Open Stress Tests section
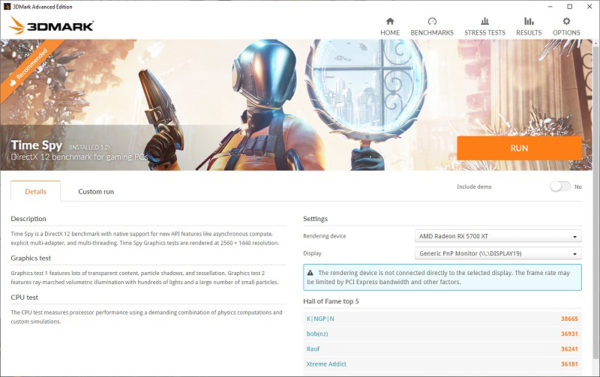This screenshot has width=600, height=377. (x=485, y=27)
